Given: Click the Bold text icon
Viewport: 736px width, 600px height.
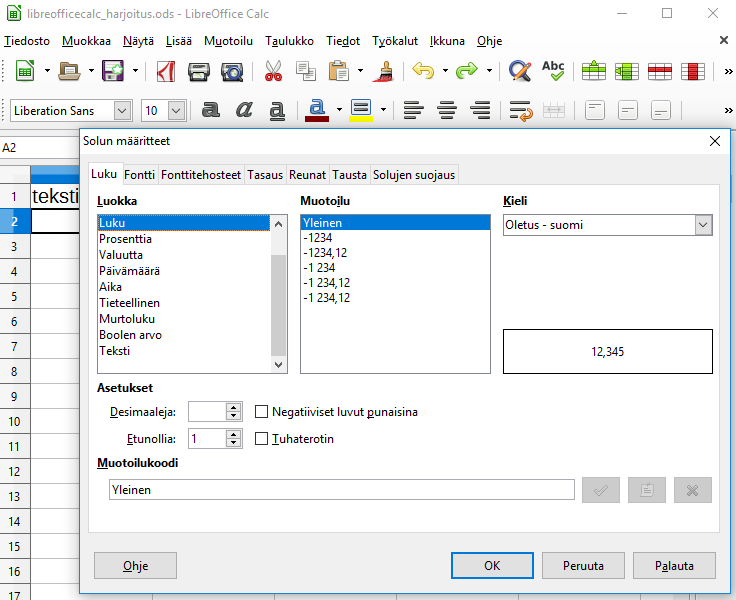Looking at the screenshot, I should tap(210, 110).
